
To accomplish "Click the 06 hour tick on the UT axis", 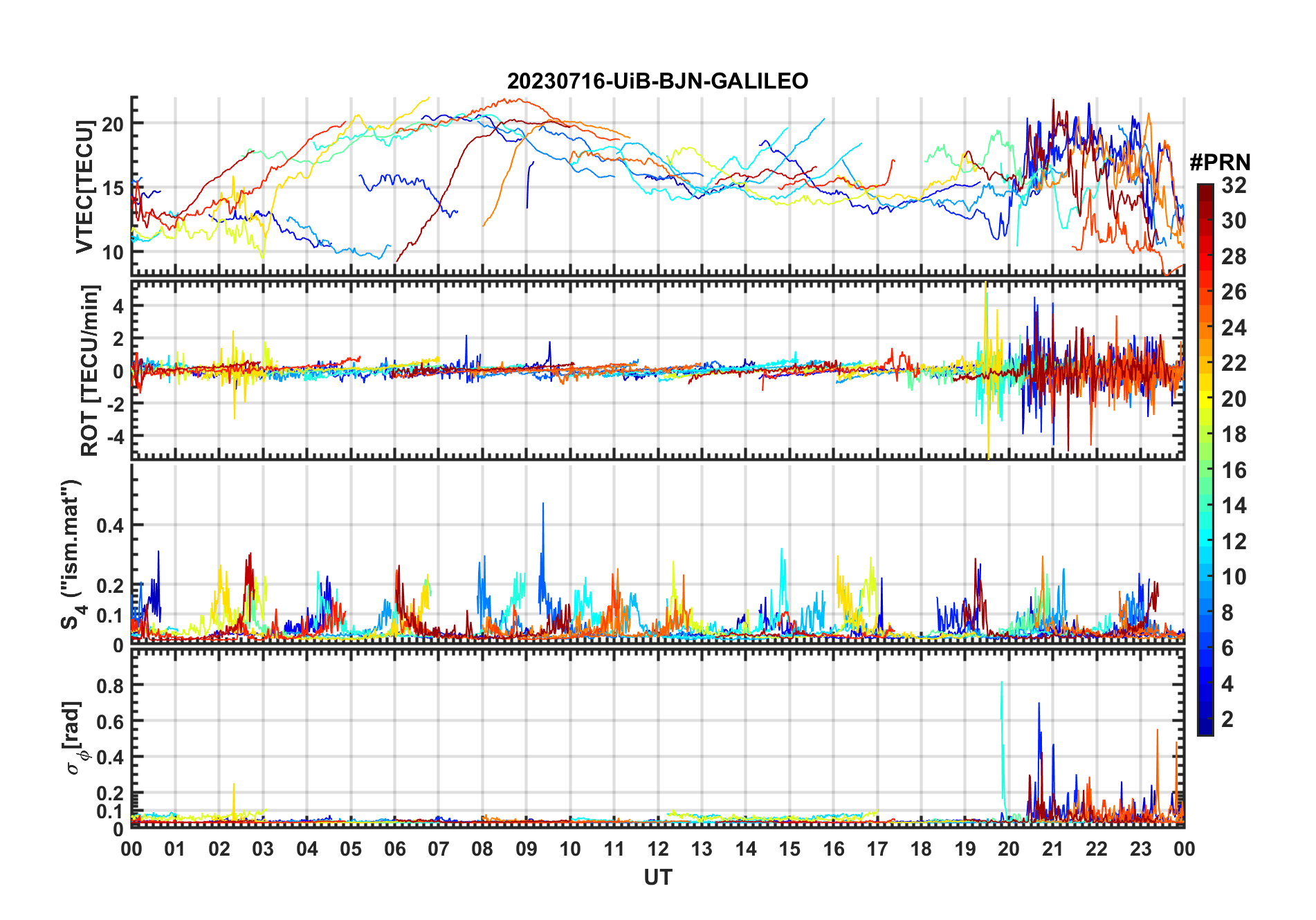I will coord(394,849).
